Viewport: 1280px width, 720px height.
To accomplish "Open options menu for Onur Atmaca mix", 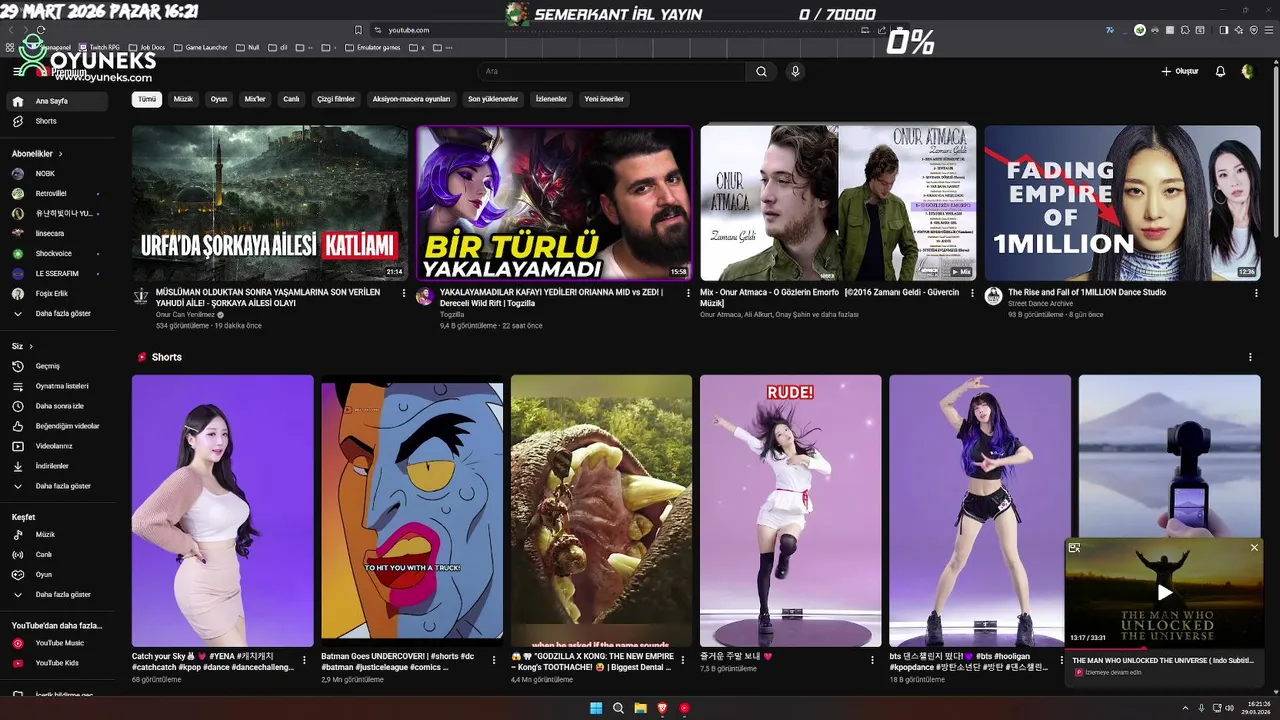I will 972,293.
